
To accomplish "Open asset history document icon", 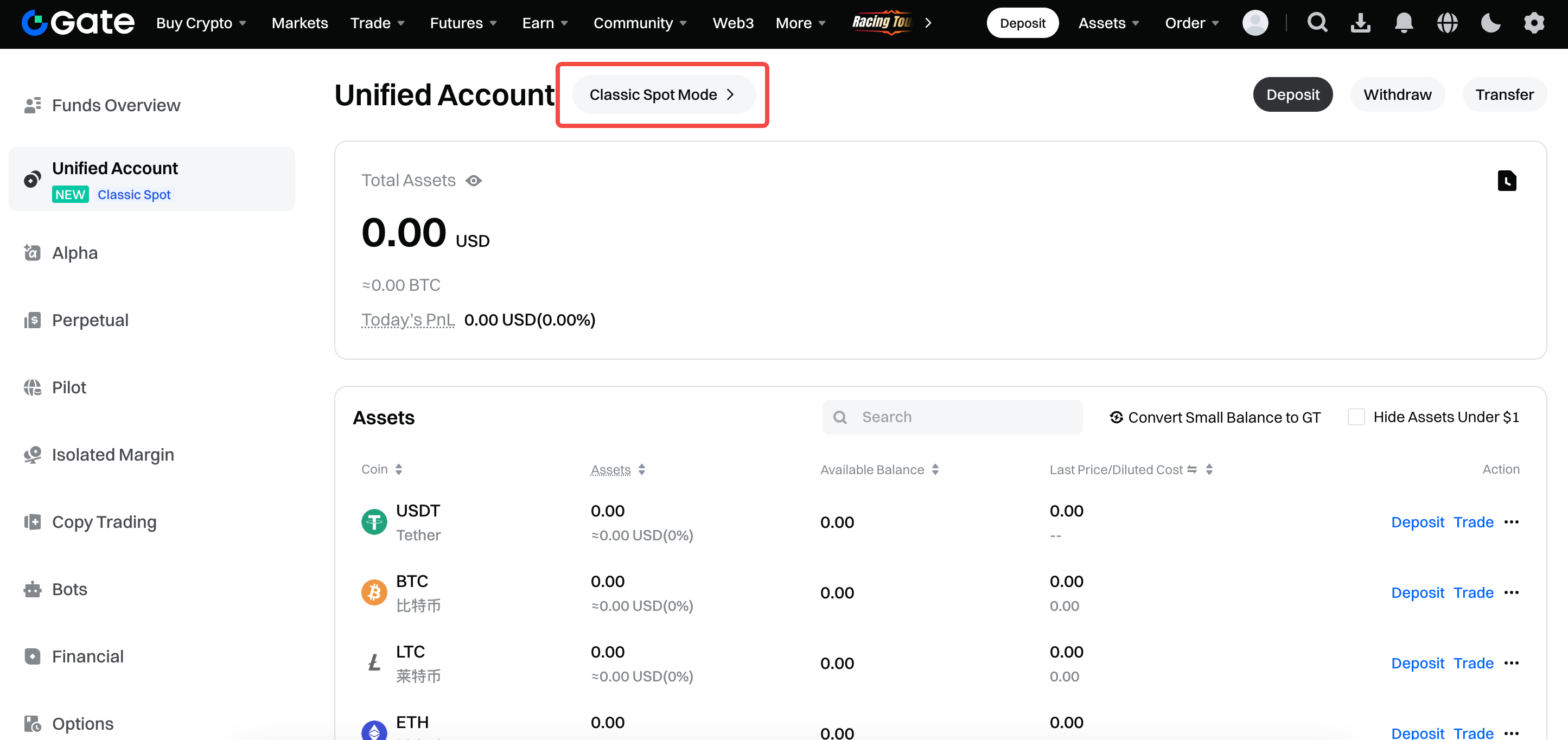I will 1507,181.
